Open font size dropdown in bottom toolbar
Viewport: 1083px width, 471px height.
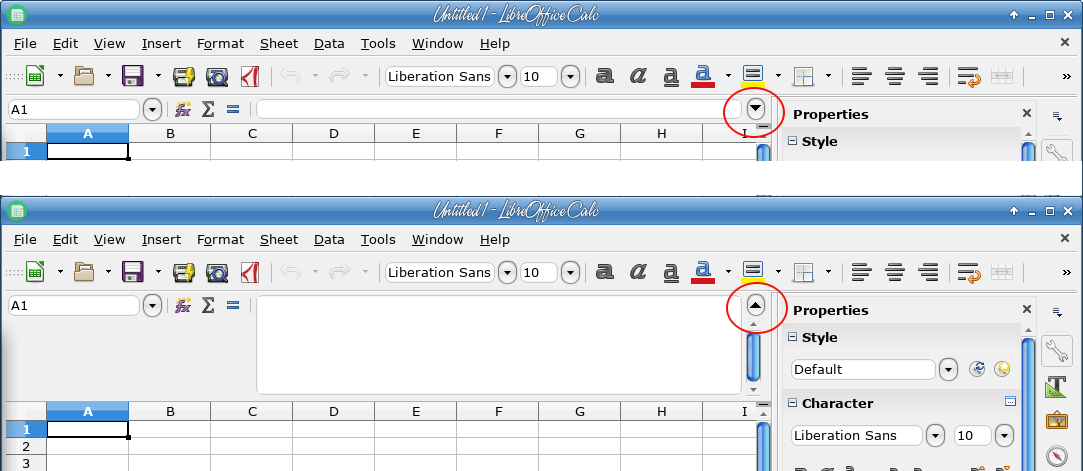(570, 272)
